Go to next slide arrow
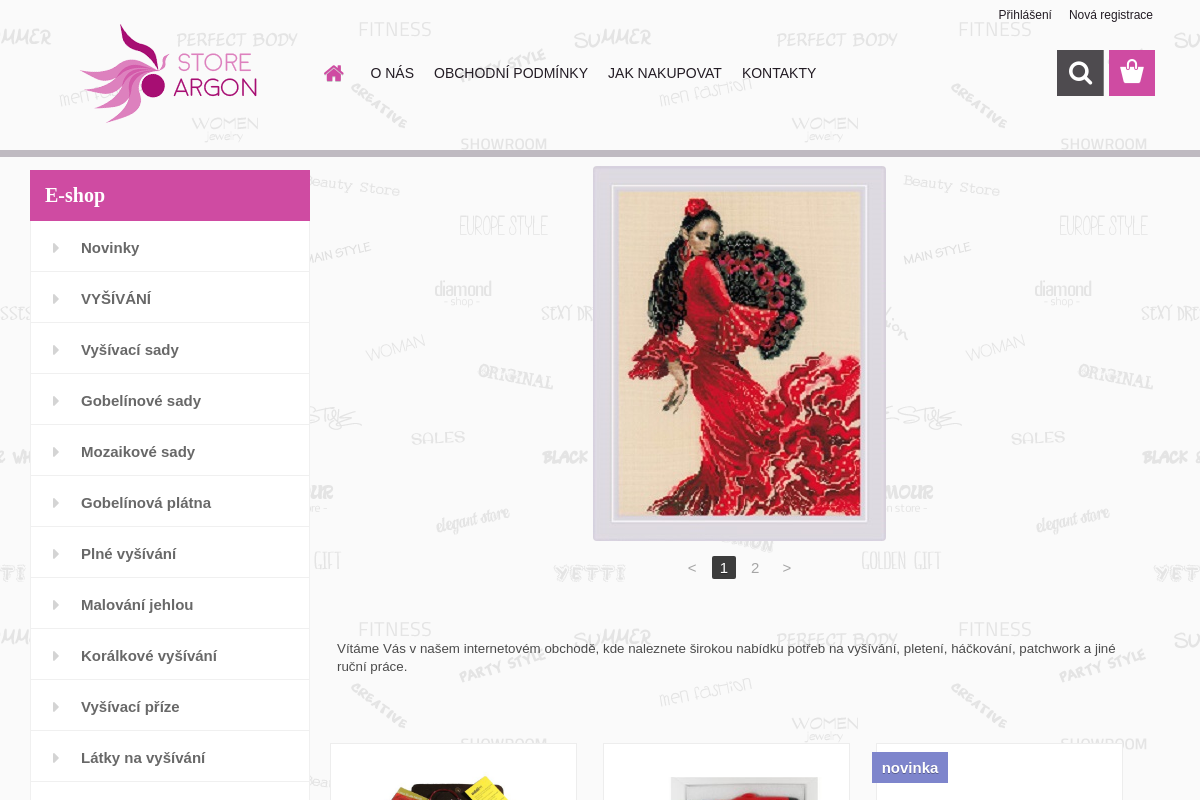 [x=787, y=568]
